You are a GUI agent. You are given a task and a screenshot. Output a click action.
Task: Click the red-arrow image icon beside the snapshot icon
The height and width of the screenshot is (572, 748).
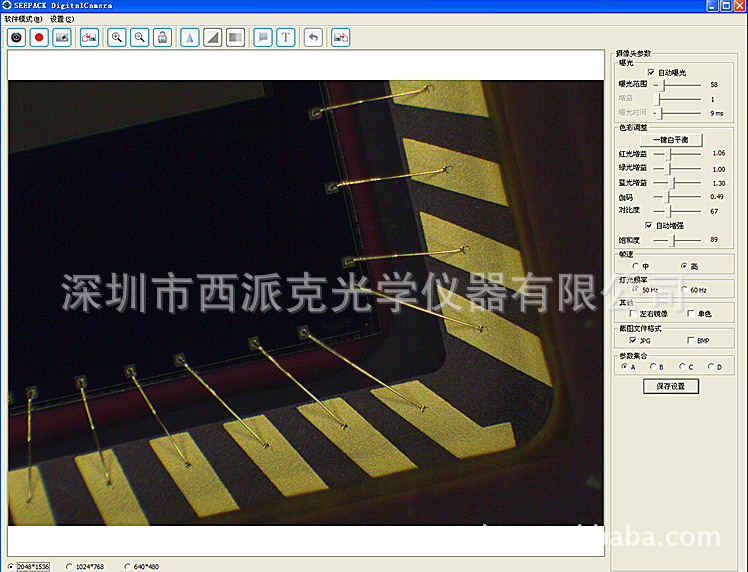[x=89, y=37]
